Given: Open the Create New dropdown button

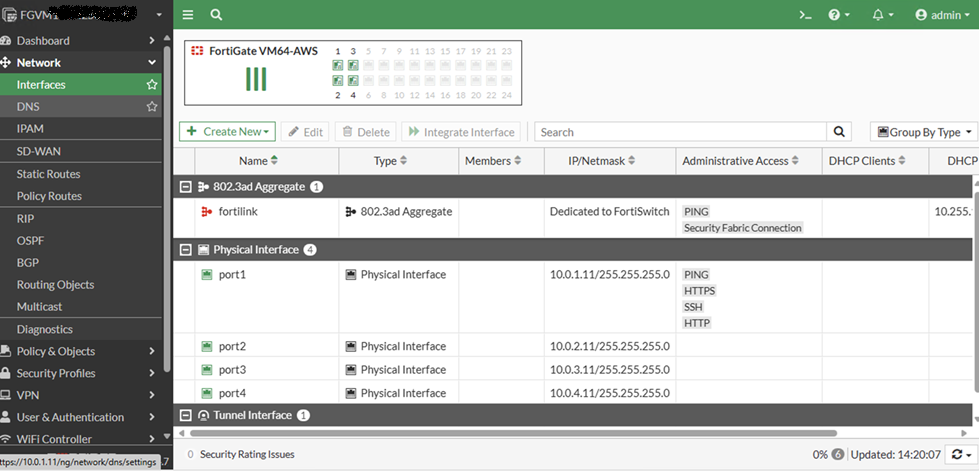Looking at the screenshot, I should [228, 132].
